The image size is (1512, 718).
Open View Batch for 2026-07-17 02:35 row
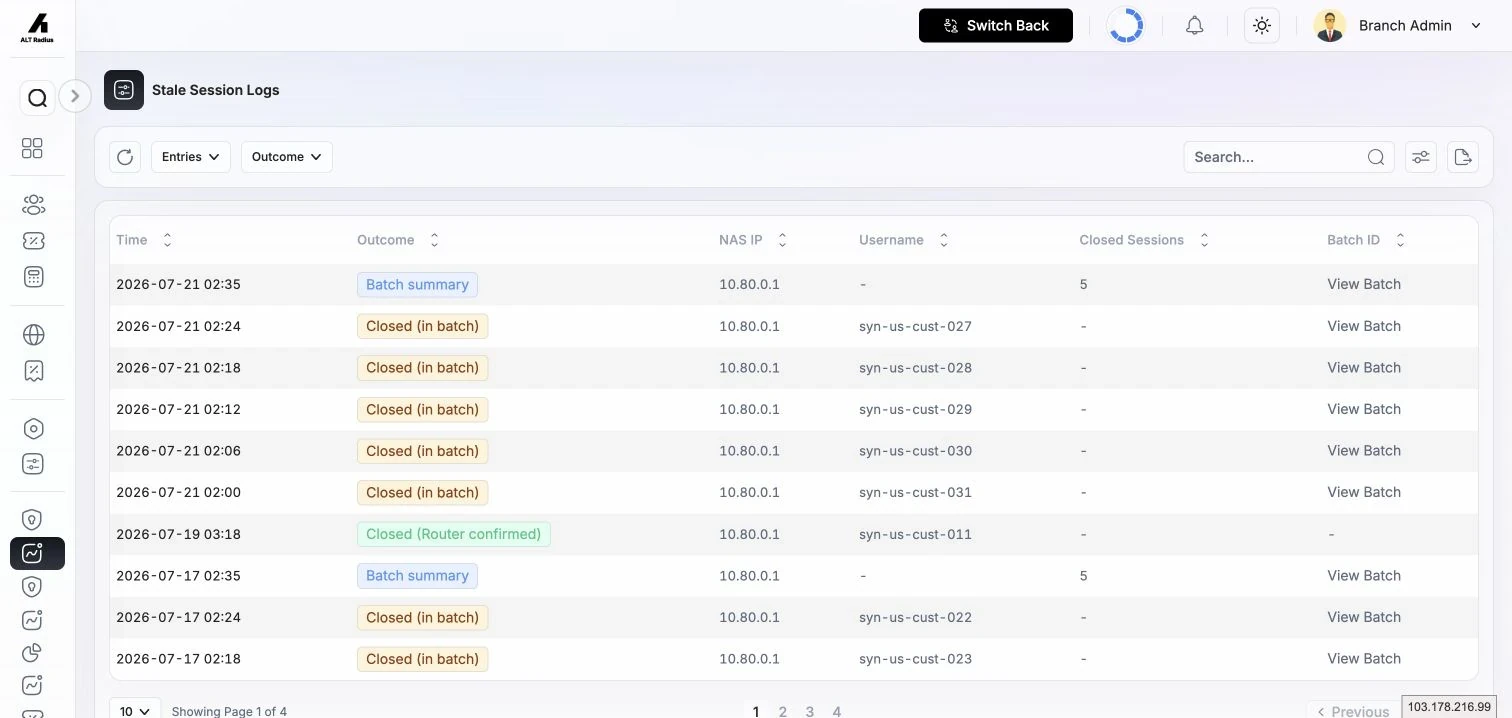1364,576
